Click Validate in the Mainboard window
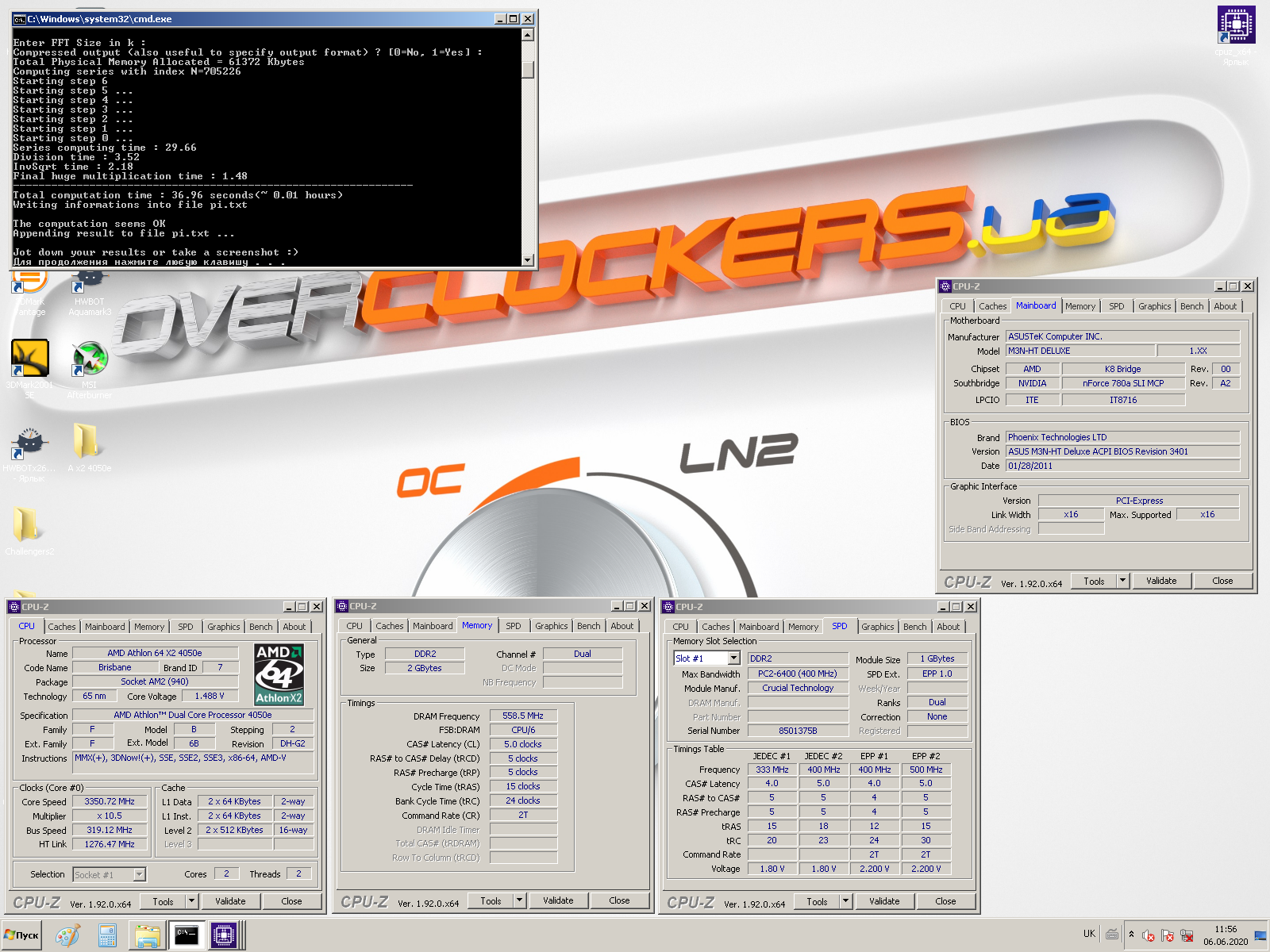Image resolution: width=1270 pixels, height=952 pixels. pyautogui.click(x=1161, y=581)
